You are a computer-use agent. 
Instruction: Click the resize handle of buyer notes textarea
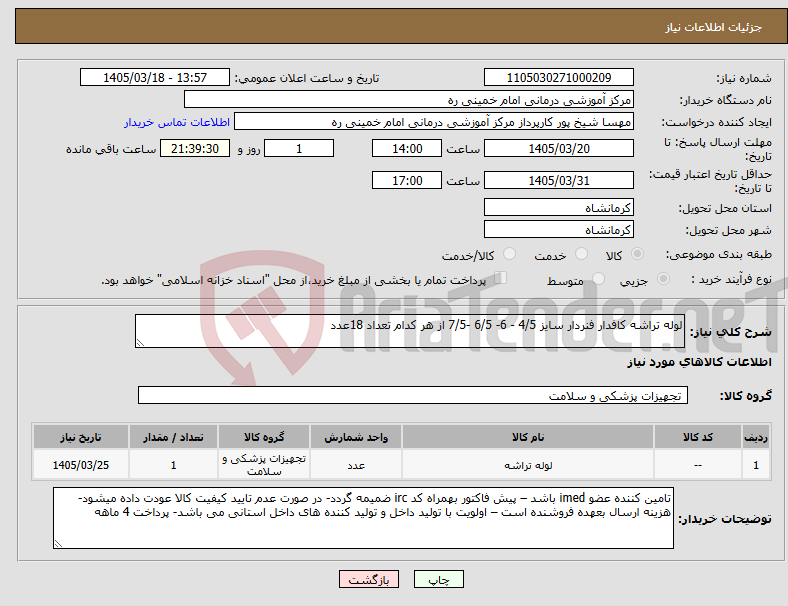[58, 544]
